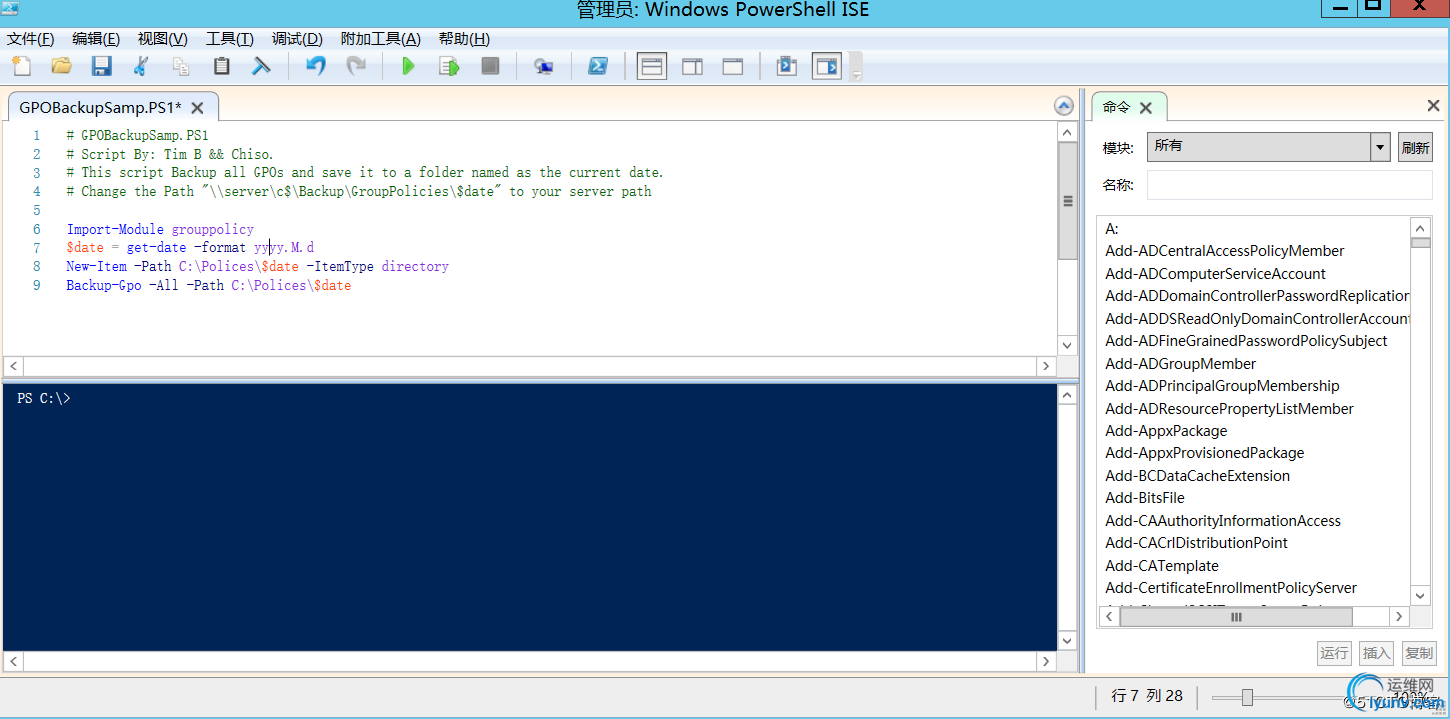Open the 模块 dropdown showing 所有
The width and height of the screenshot is (1450, 719).
(1268, 147)
